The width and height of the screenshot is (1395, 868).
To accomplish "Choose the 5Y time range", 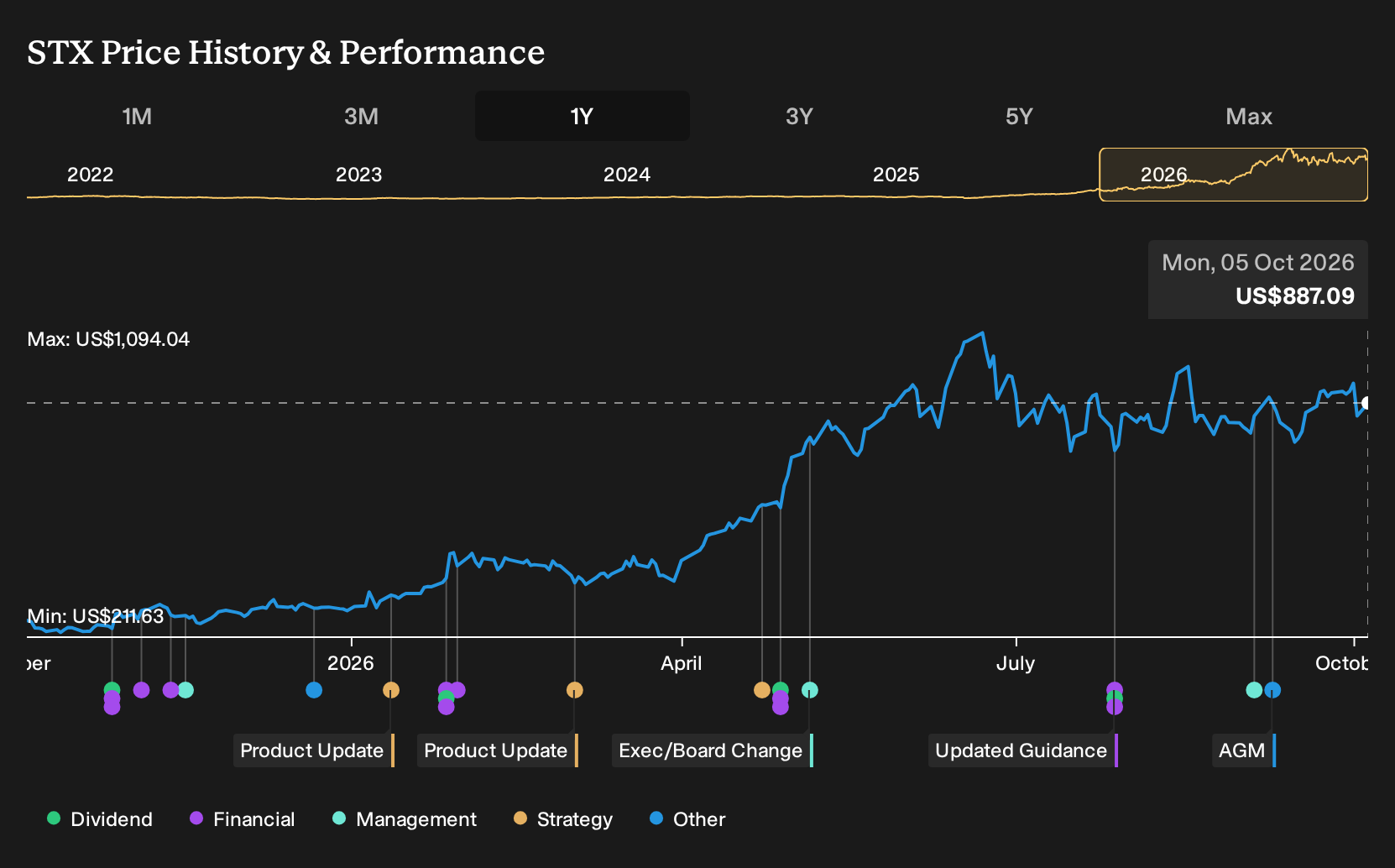I will click(x=1019, y=116).
